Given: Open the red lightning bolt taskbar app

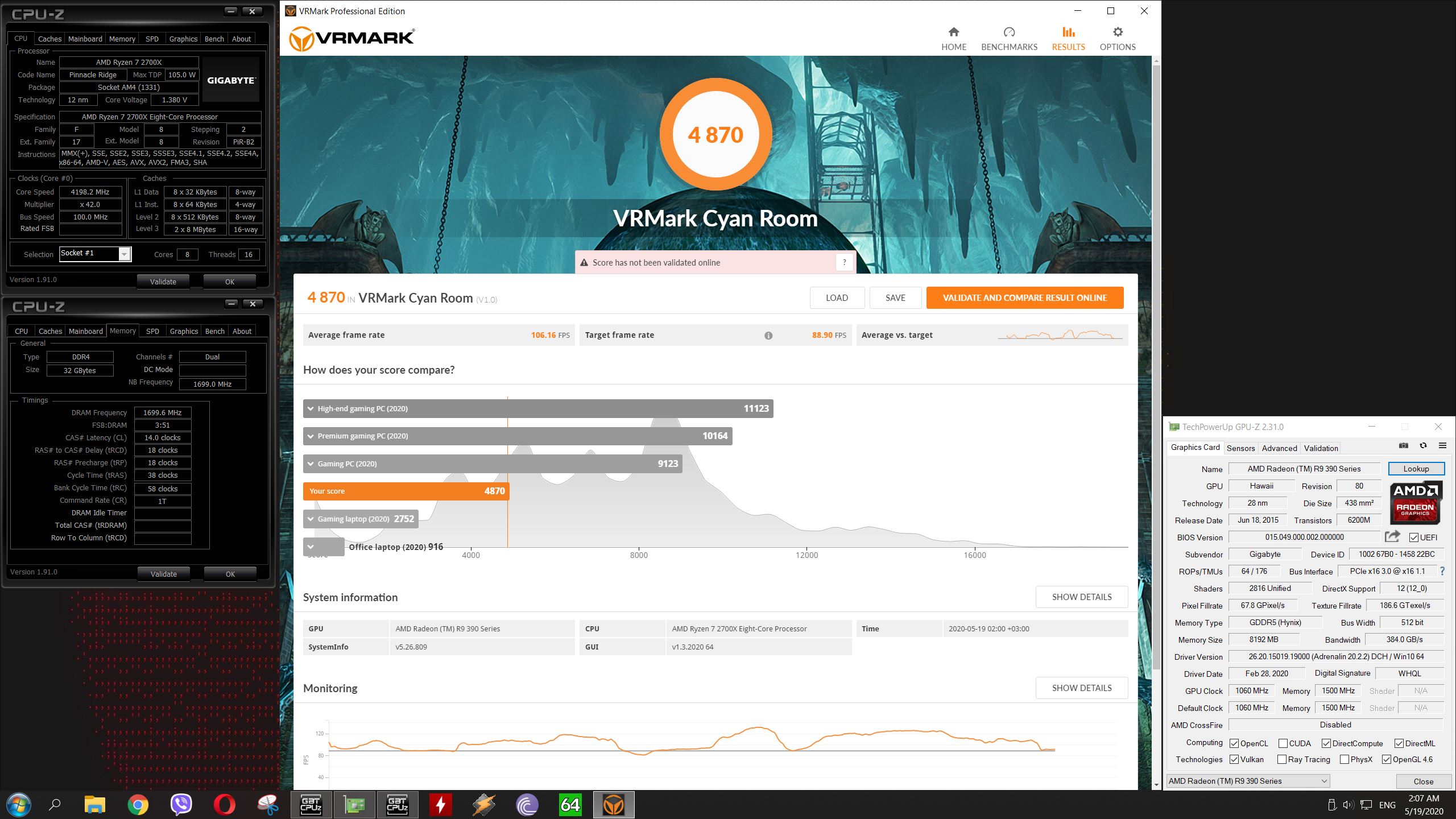Looking at the screenshot, I should click(x=440, y=805).
